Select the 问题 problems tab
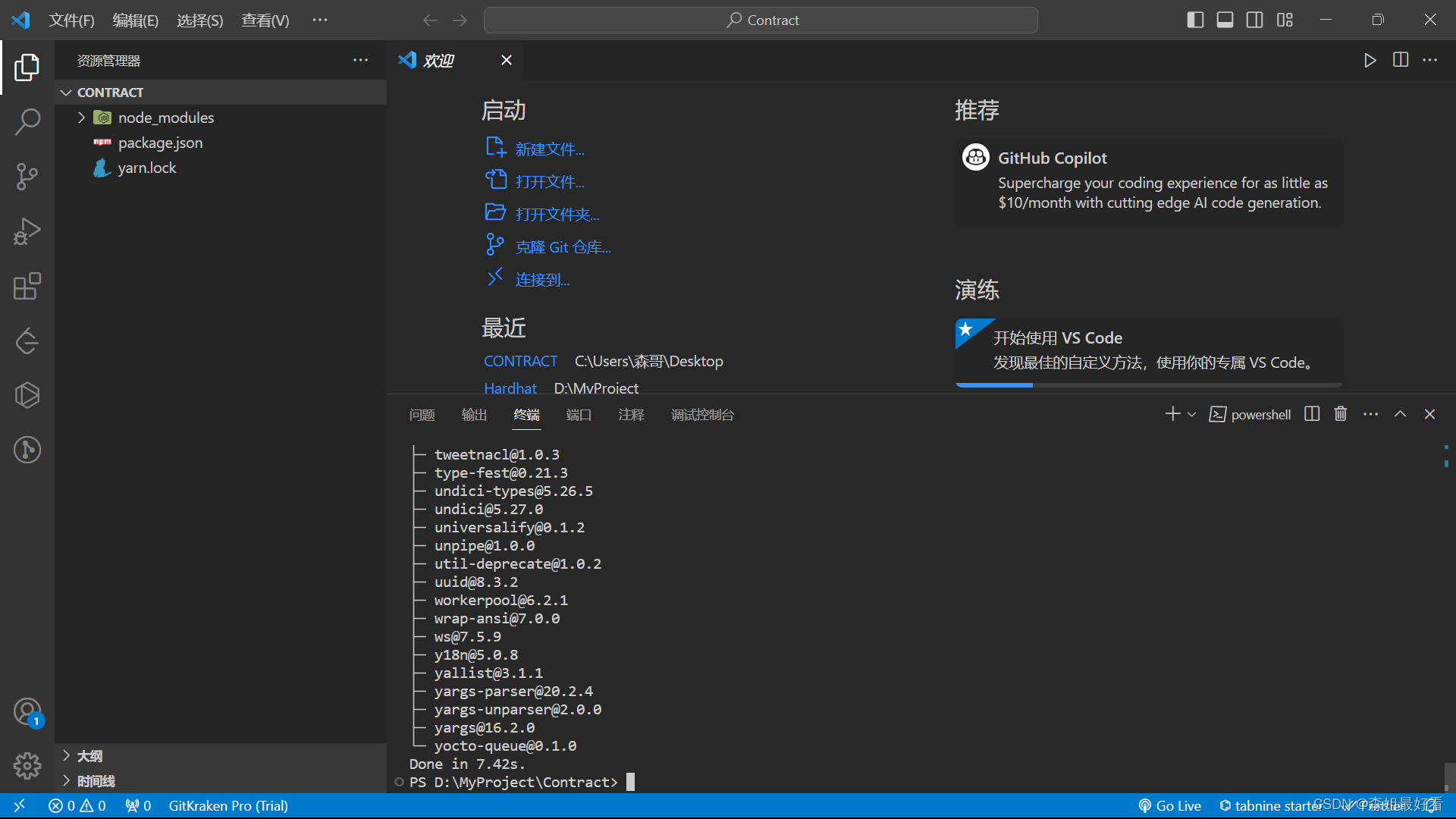This screenshot has height=819, width=1456. tap(422, 414)
